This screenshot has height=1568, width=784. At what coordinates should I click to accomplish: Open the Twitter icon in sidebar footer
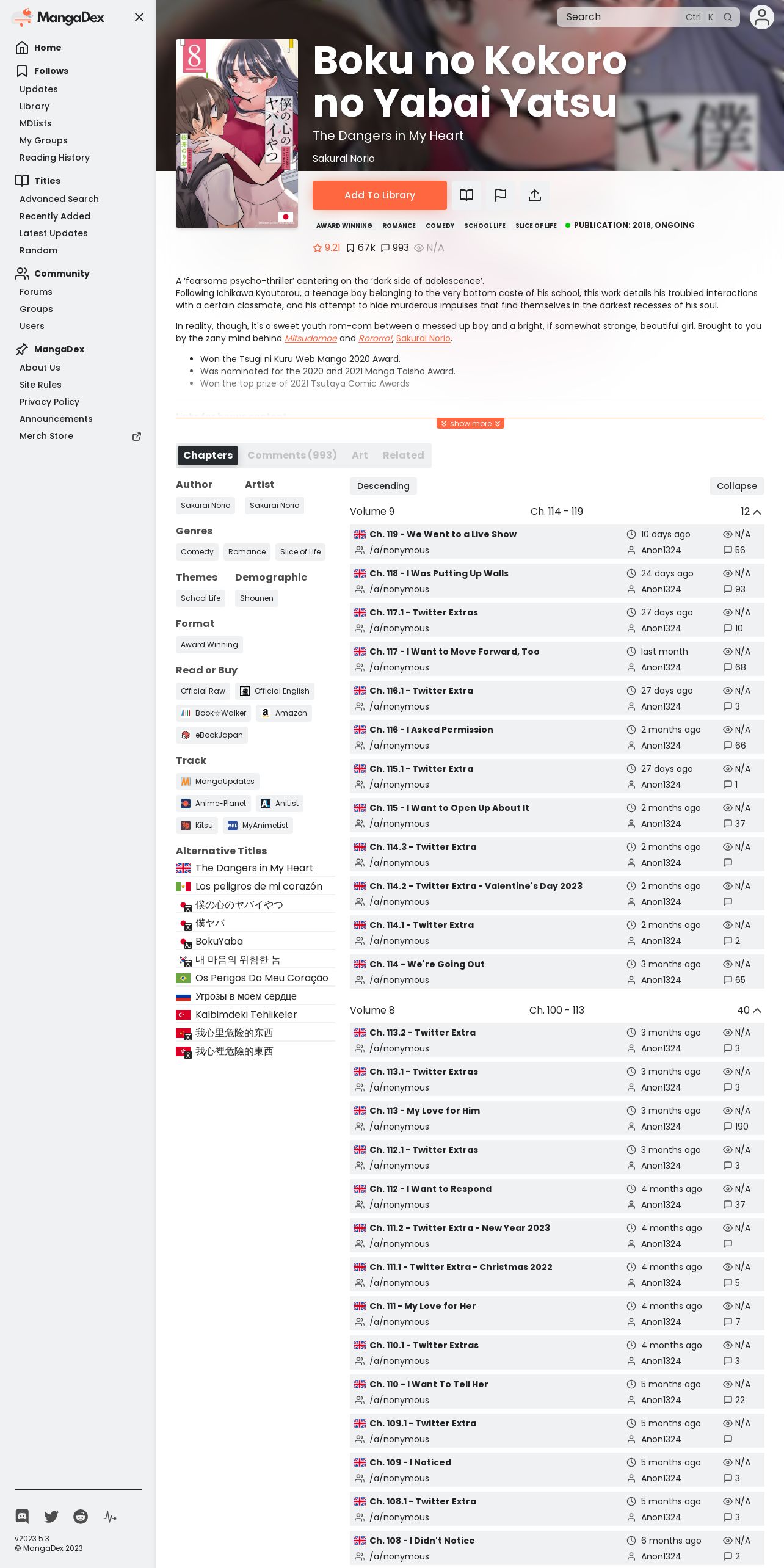pos(51,1516)
